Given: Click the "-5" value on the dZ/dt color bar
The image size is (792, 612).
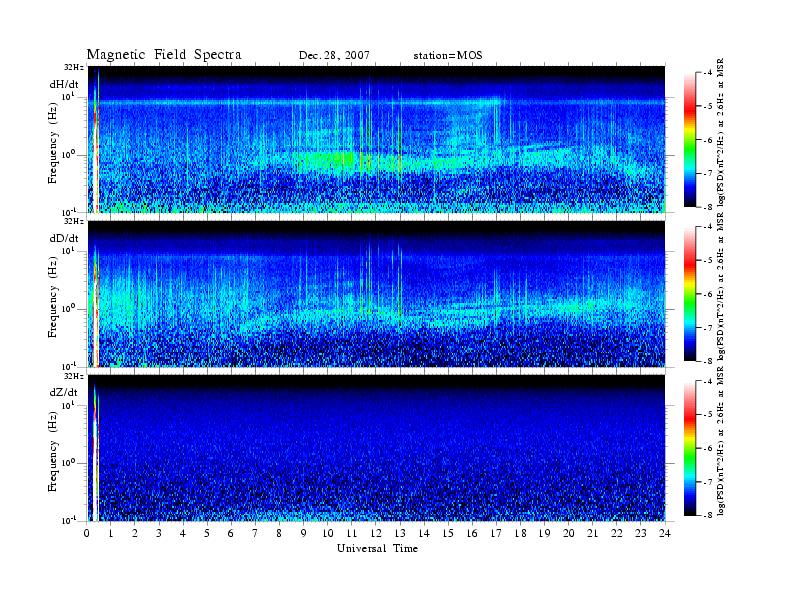Looking at the screenshot, I should [709, 415].
